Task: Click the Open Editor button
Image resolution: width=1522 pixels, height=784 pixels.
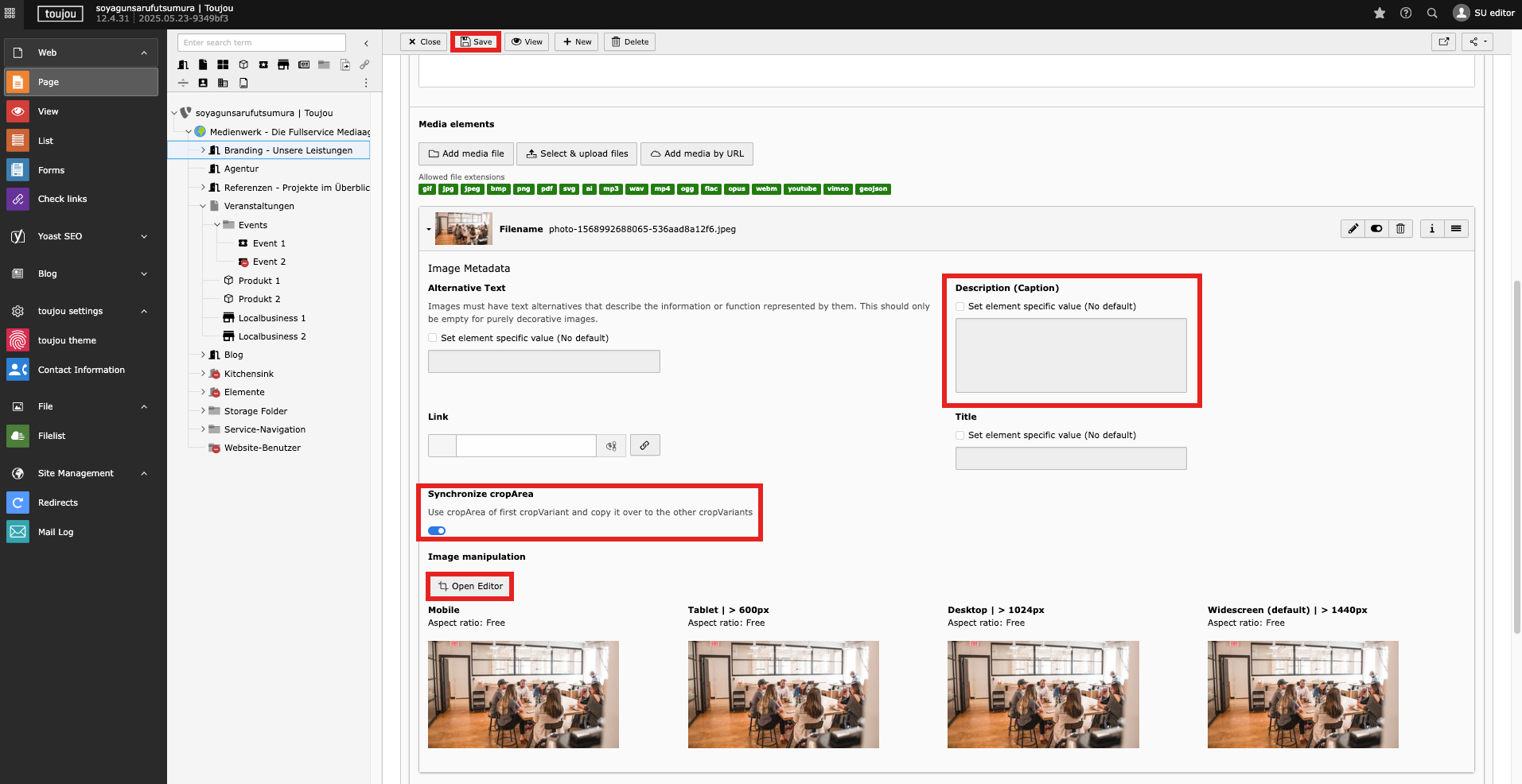Action: pyautogui.click(x=470, y=587)
